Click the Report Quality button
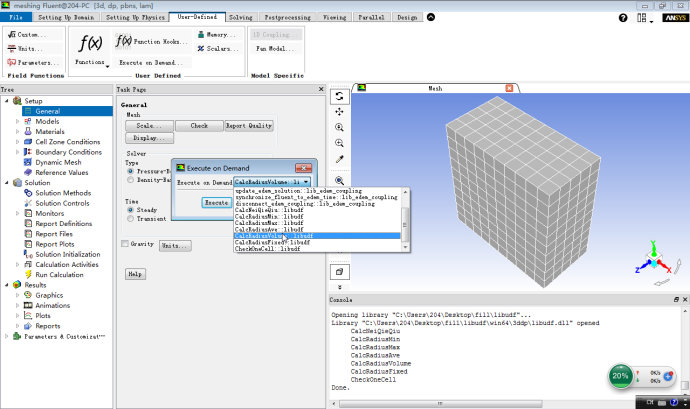The width and height of the screenshot is (690, 409). point(249,125)
